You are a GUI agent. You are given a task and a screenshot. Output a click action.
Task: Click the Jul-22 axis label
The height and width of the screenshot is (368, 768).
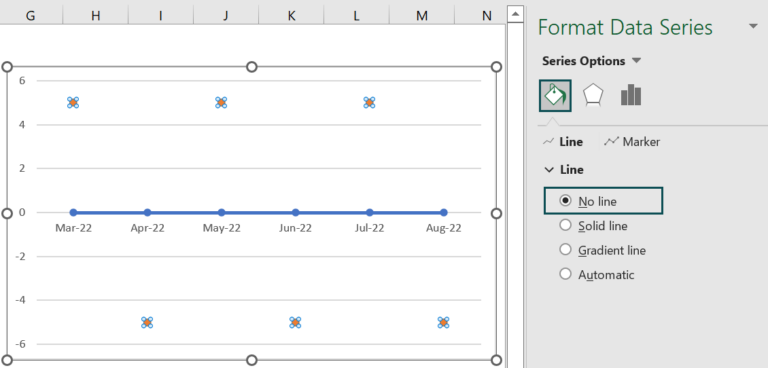click(369, 228)
